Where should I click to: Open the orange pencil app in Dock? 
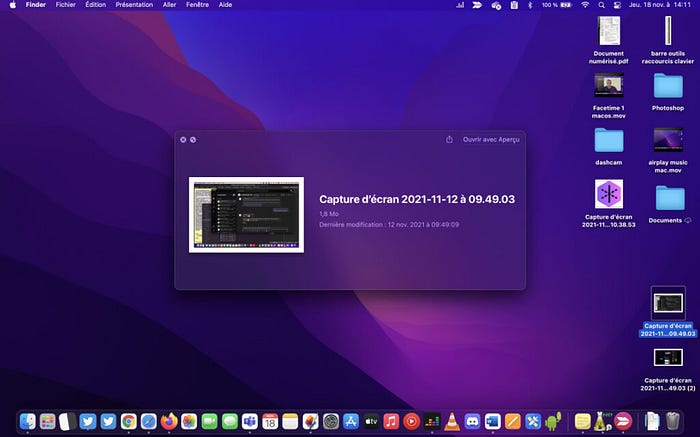512,421
